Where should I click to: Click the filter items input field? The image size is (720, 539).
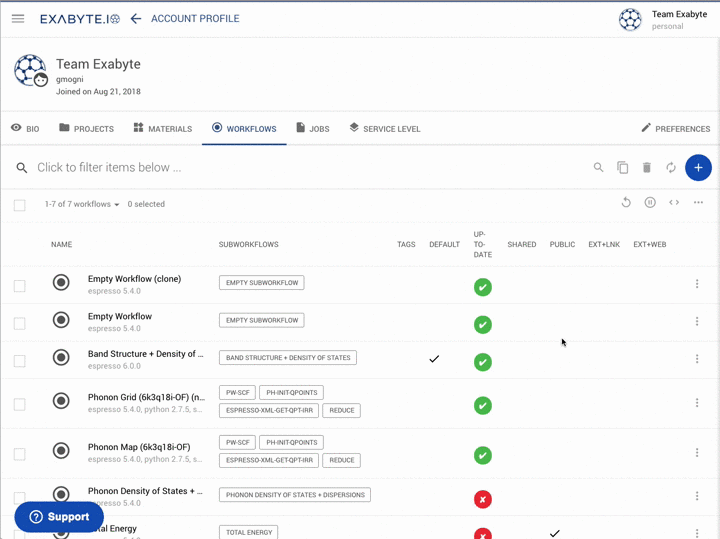click(x=300, y=168)
